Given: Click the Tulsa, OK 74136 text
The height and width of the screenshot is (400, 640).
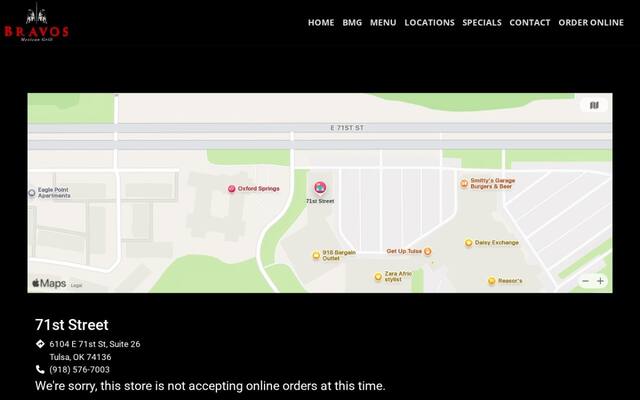Looking at the screenshot, I should tap(80, 357).
